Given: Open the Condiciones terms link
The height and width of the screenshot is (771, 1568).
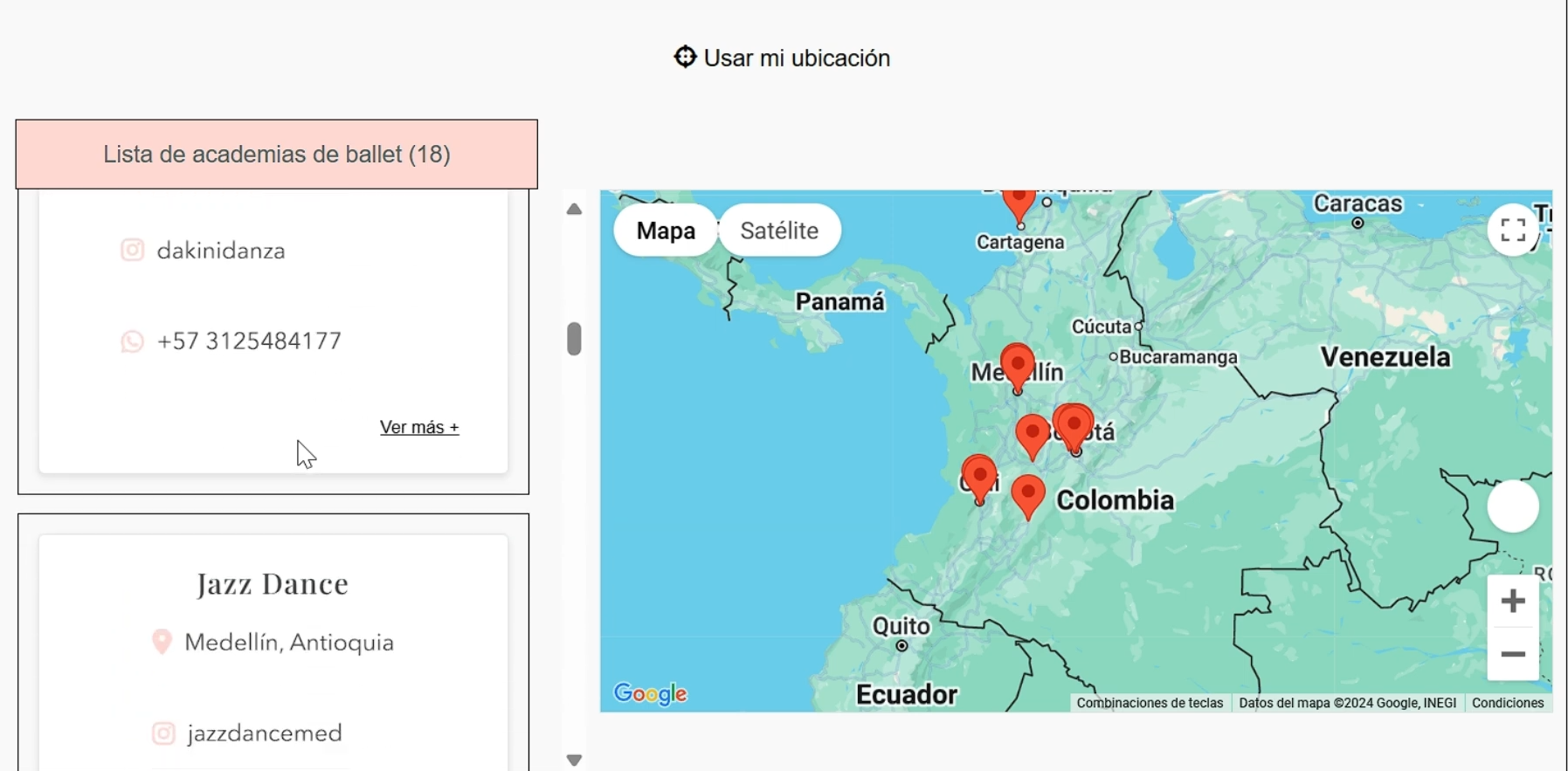Looking at the screenshot, I should (1508, 703).
